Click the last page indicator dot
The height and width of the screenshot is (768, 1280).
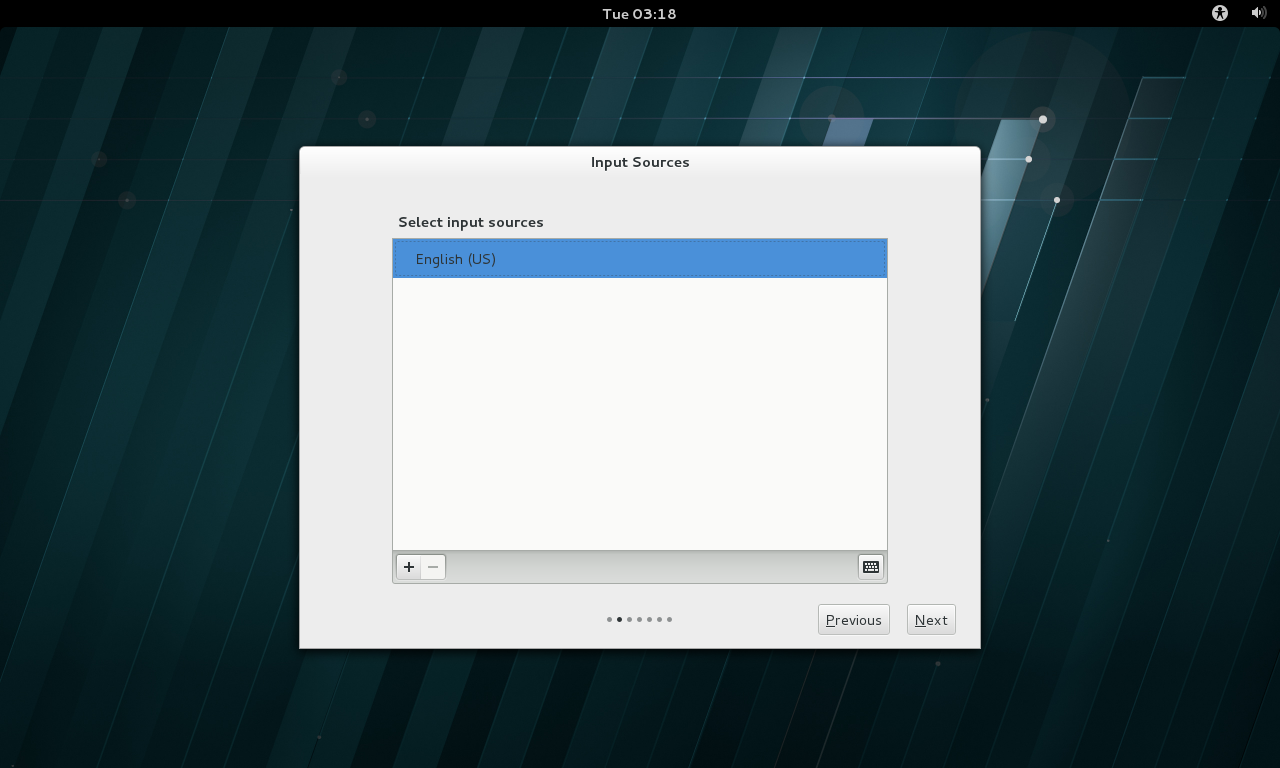point(669,620)
